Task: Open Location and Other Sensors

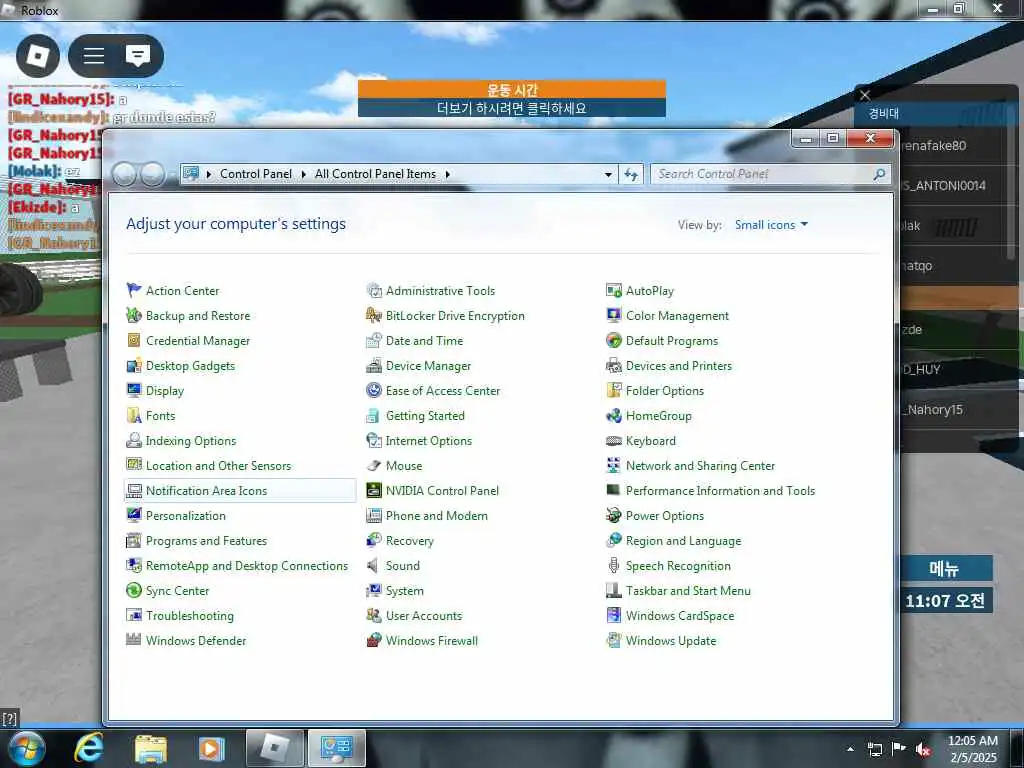Action: [218, 466]
